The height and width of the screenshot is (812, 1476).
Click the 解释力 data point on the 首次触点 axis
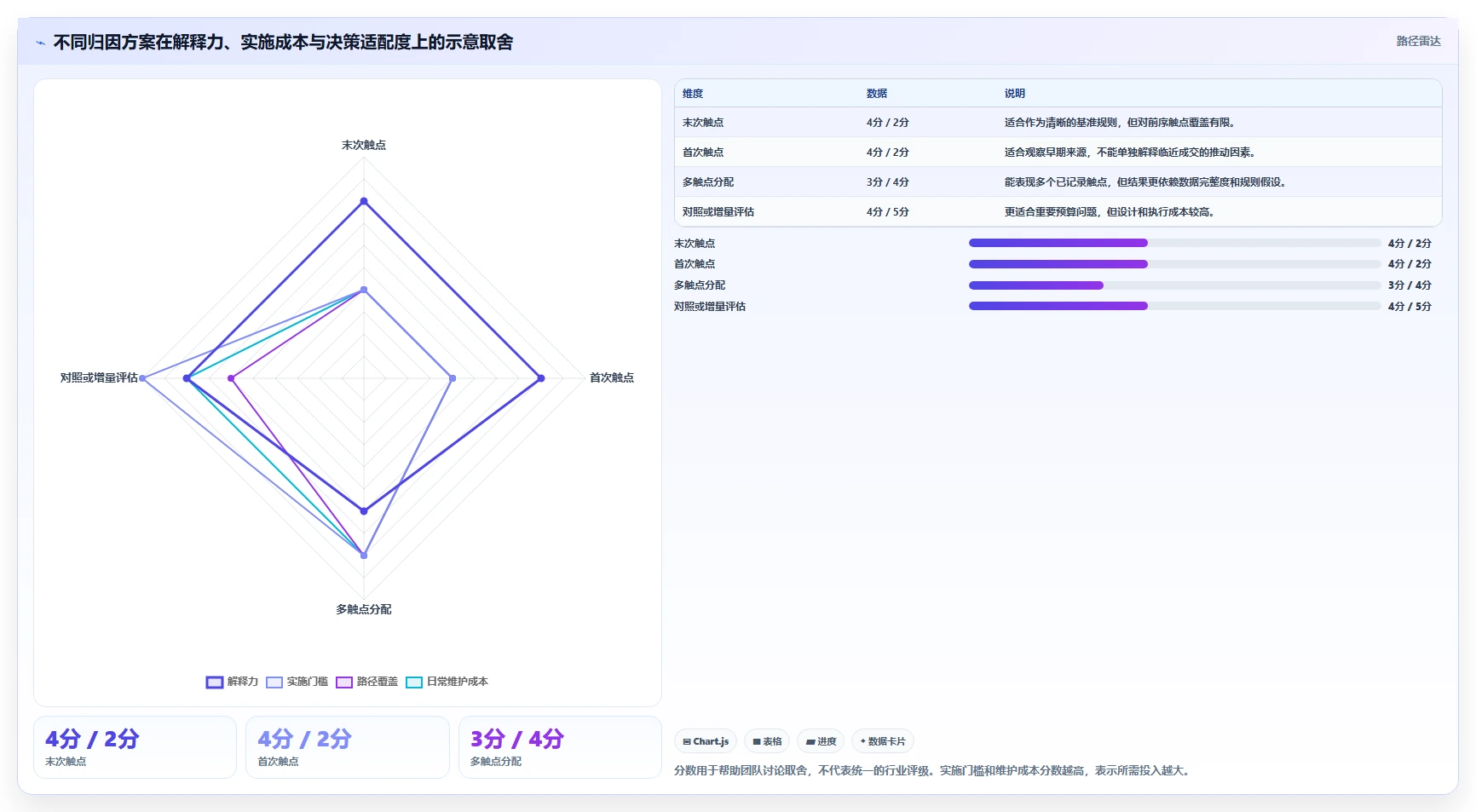coord(540,378)
